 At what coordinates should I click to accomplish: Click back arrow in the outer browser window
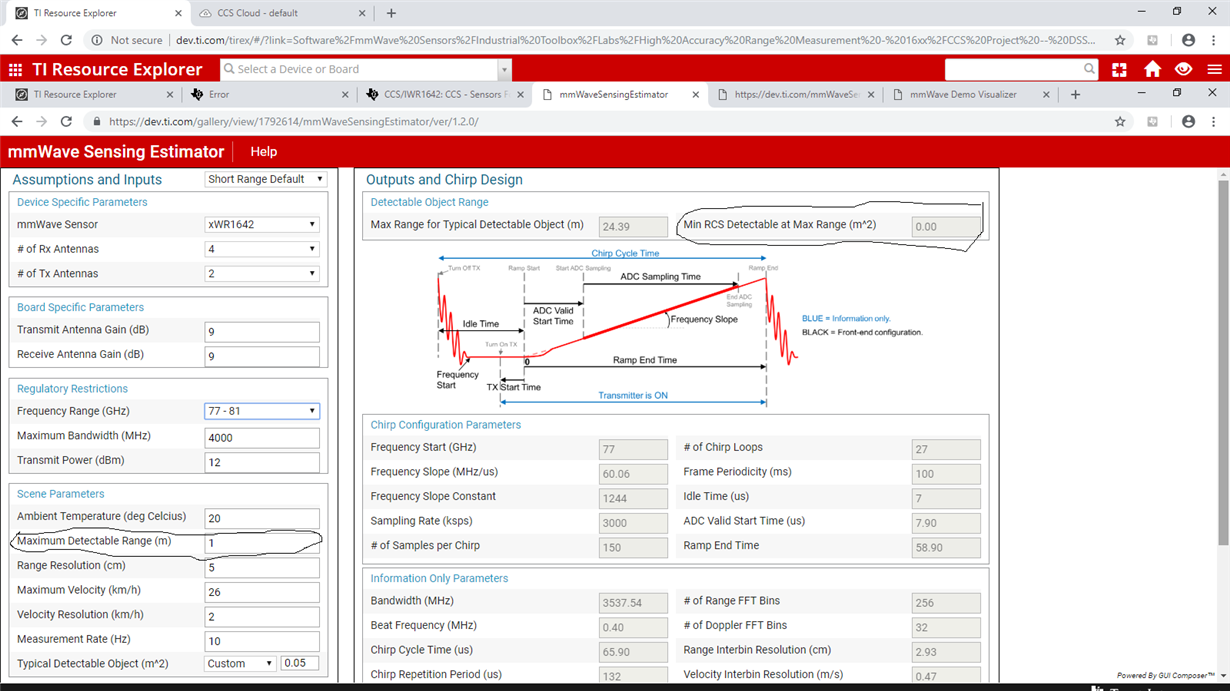16,40
